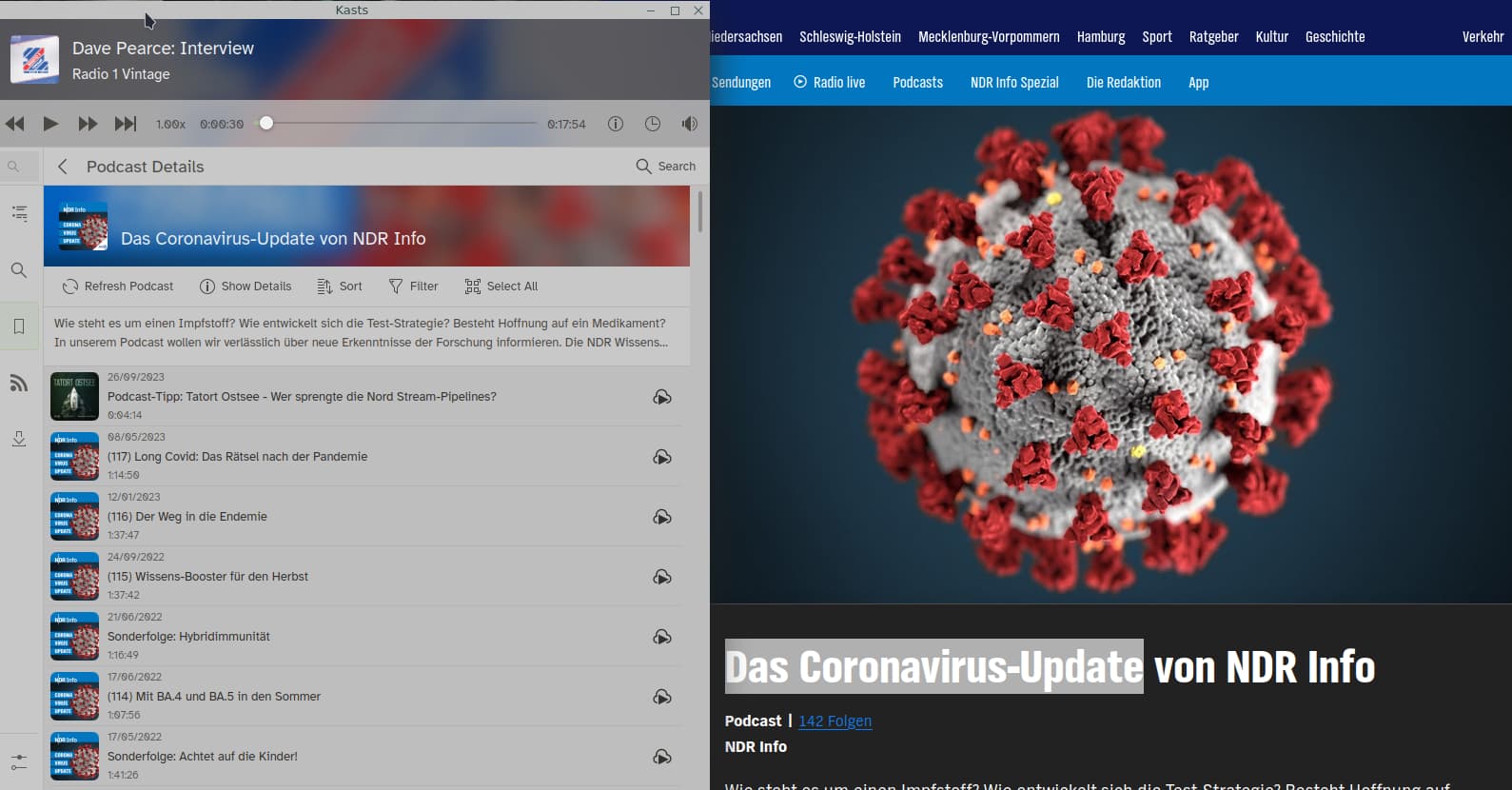Download episode (114) Mit BA.4 und BA.5
This screenshot has width=1512, height=790.
(662, 697)
